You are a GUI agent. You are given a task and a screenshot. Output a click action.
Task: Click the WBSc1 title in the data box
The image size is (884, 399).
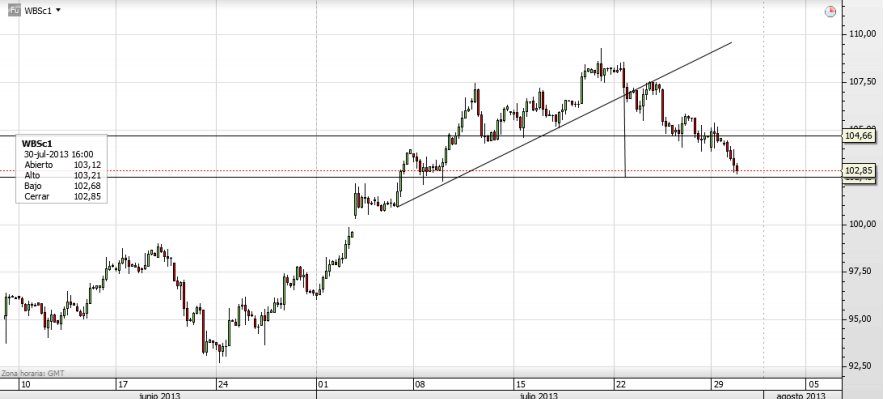coord(37,144)
